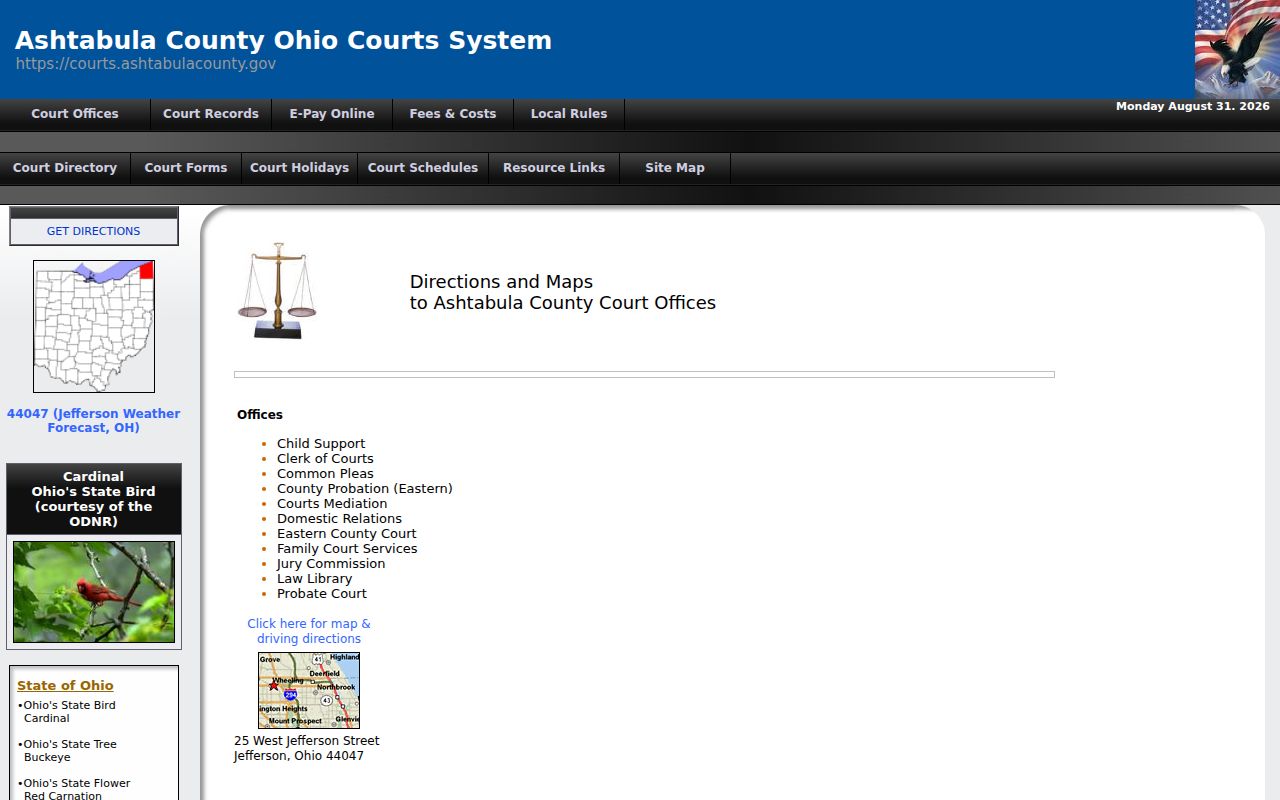Open Local Rules menu
Image resolution: width=1280 pixels, height=800 pixels.
point(569,114)
